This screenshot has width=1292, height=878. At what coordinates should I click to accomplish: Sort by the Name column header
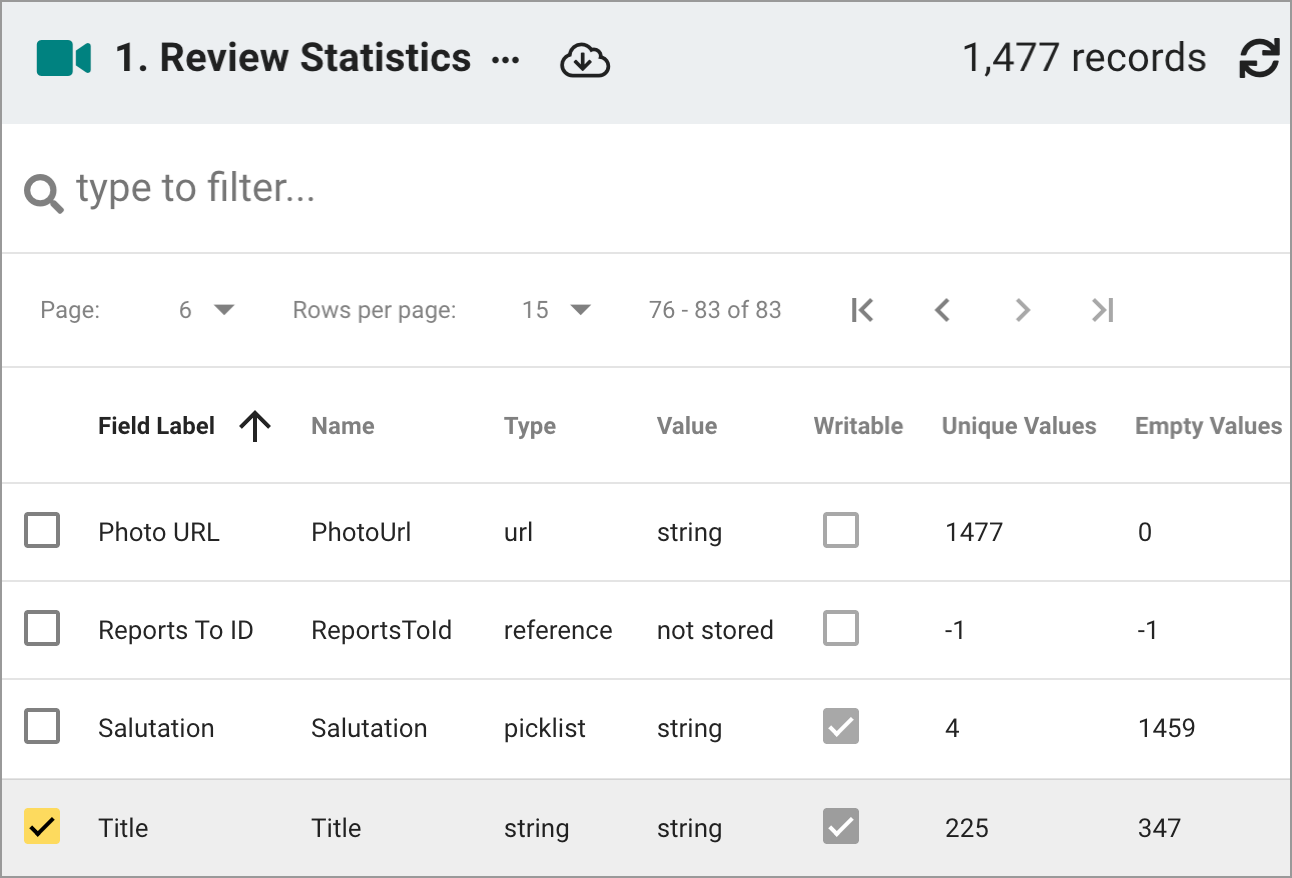[343, 426]
